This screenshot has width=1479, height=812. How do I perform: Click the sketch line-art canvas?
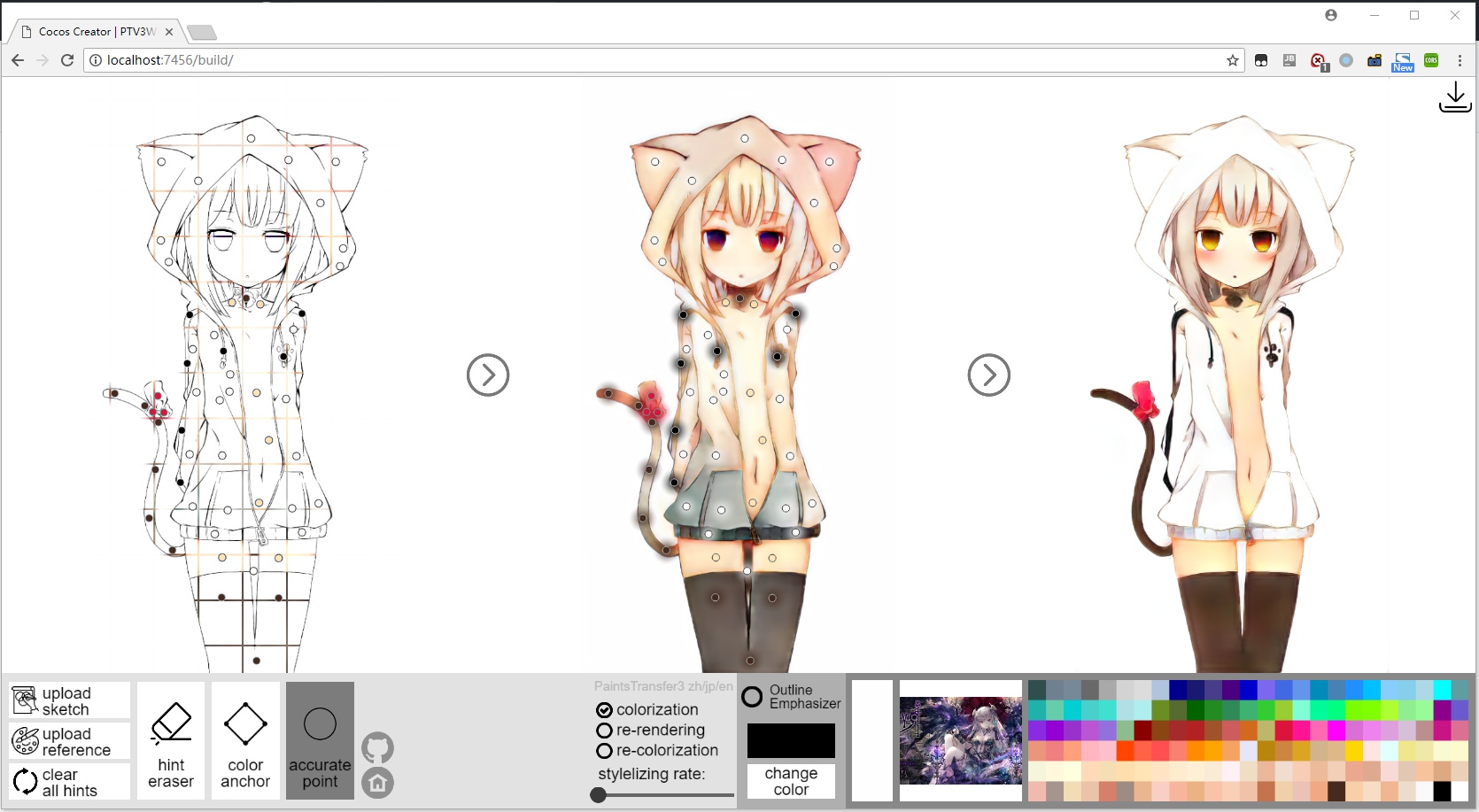[237, 392]
